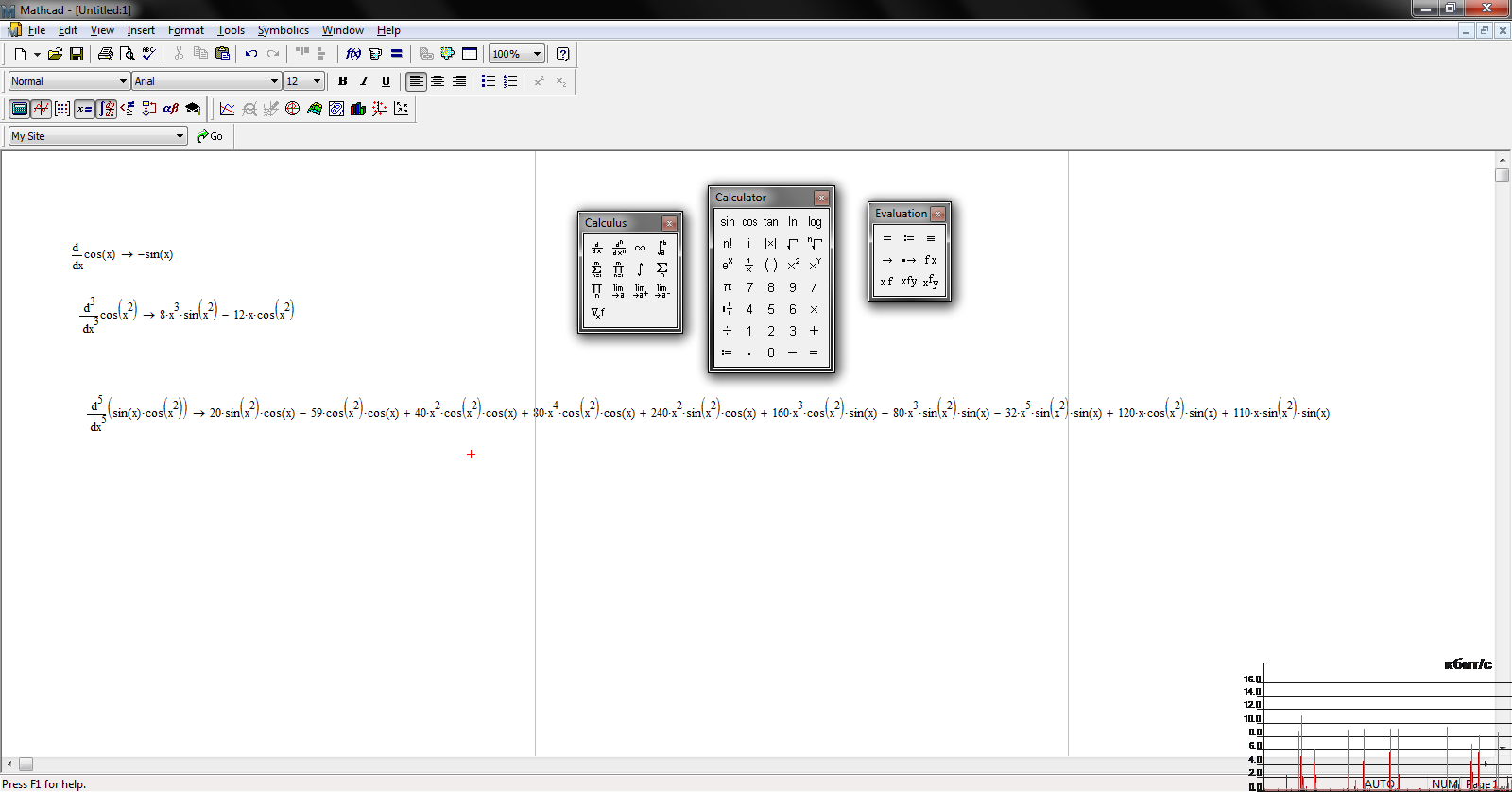Viewport: 1512px width, 792px height.
Task: Click log in the Calculator palette
Action: [815, 222]
